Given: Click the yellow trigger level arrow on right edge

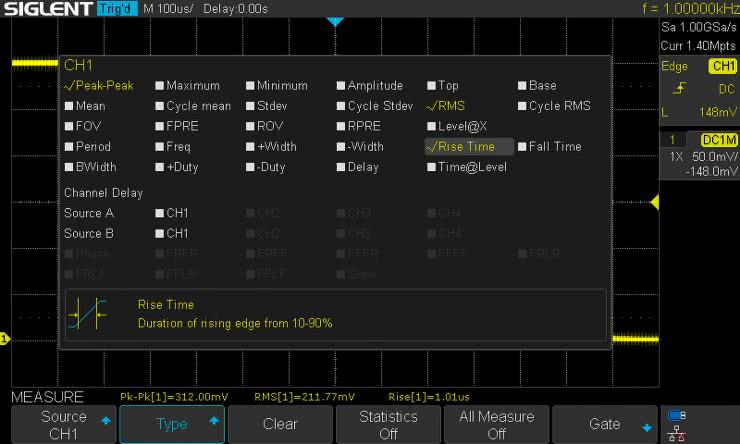Looking at the screenshot, I should 654,203.
